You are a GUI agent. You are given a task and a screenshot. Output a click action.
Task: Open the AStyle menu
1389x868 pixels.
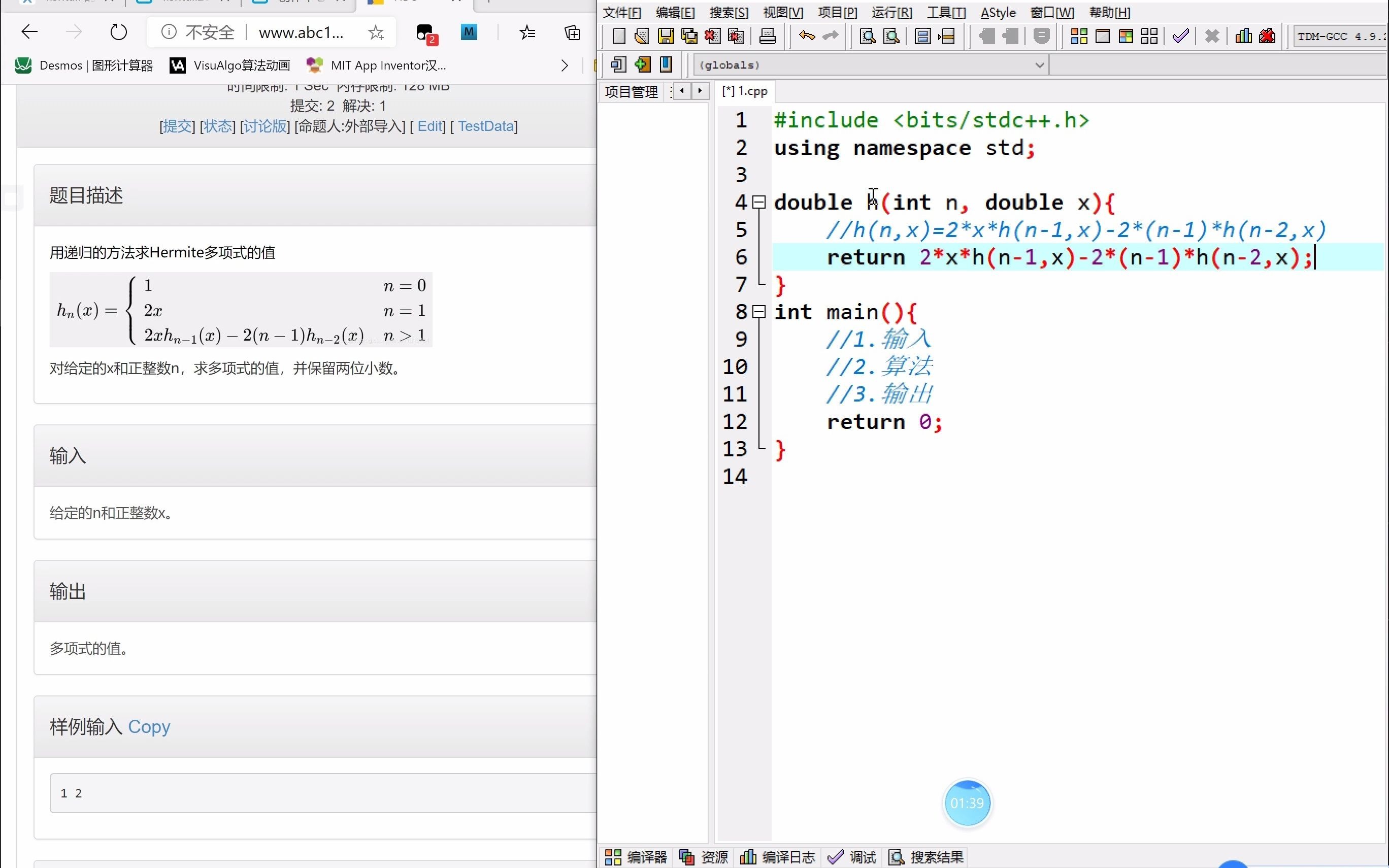(998, 12)
